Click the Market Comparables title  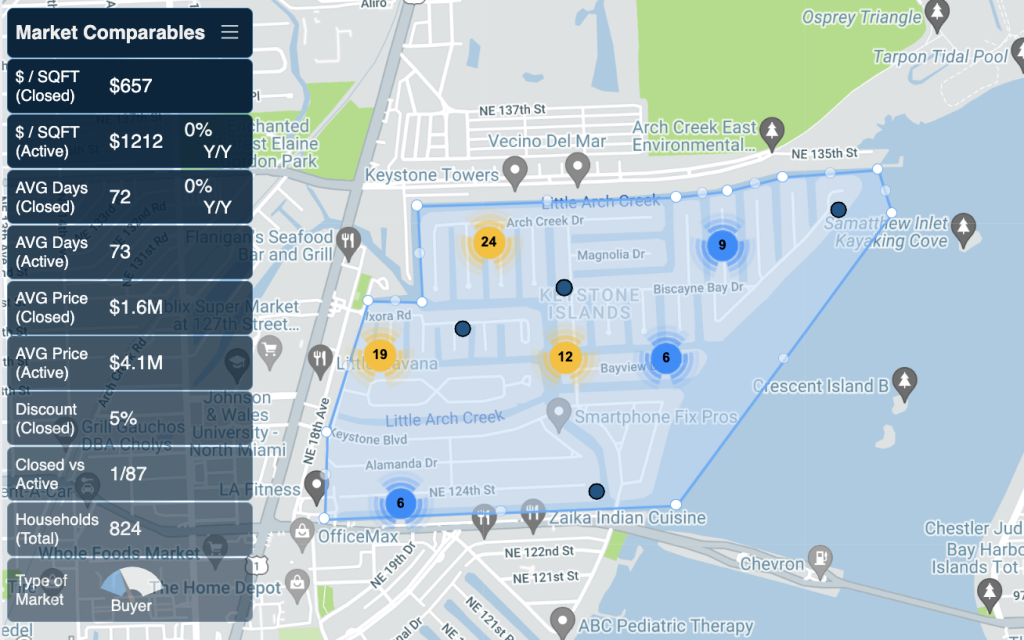(x=110, y=33)
